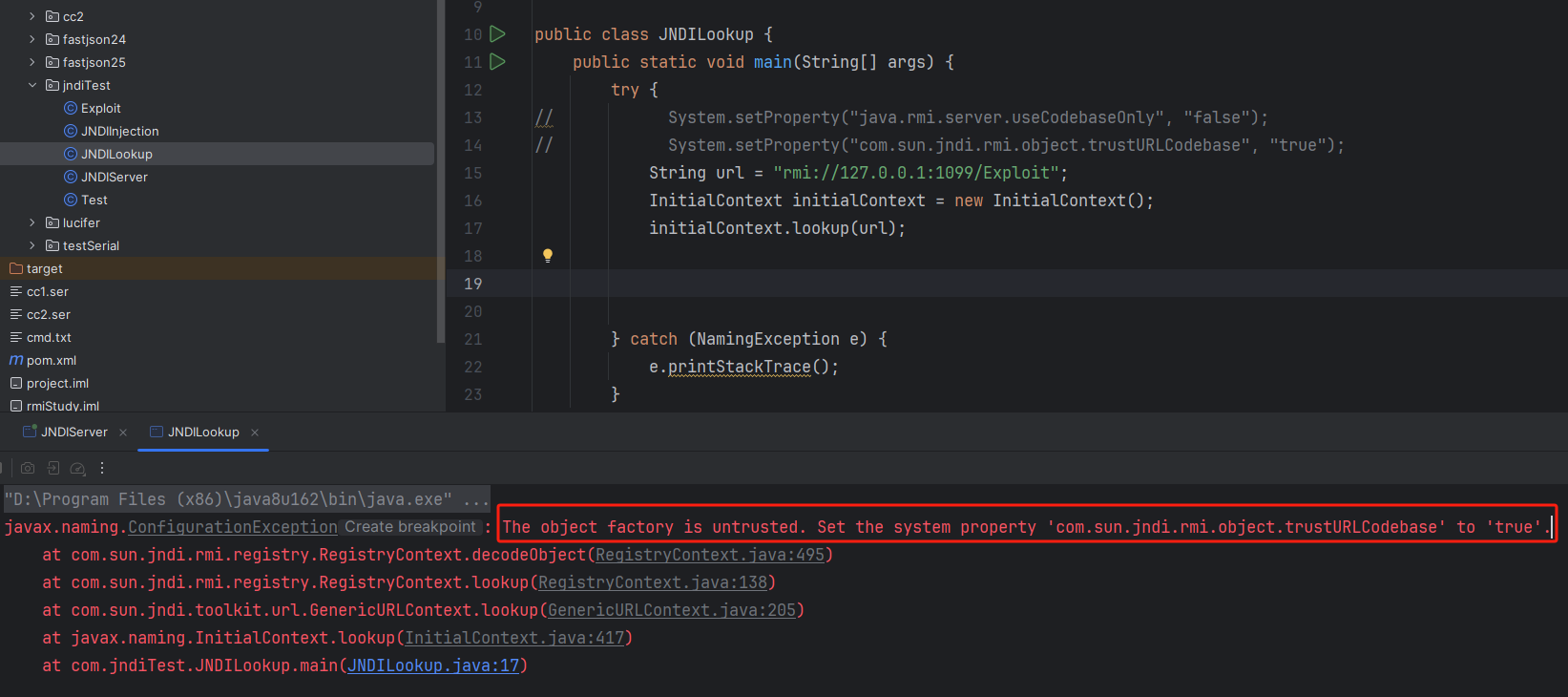The image size is (1568, 697).
Task: Close the JNDIServer run tab
Action: (123, 433)
